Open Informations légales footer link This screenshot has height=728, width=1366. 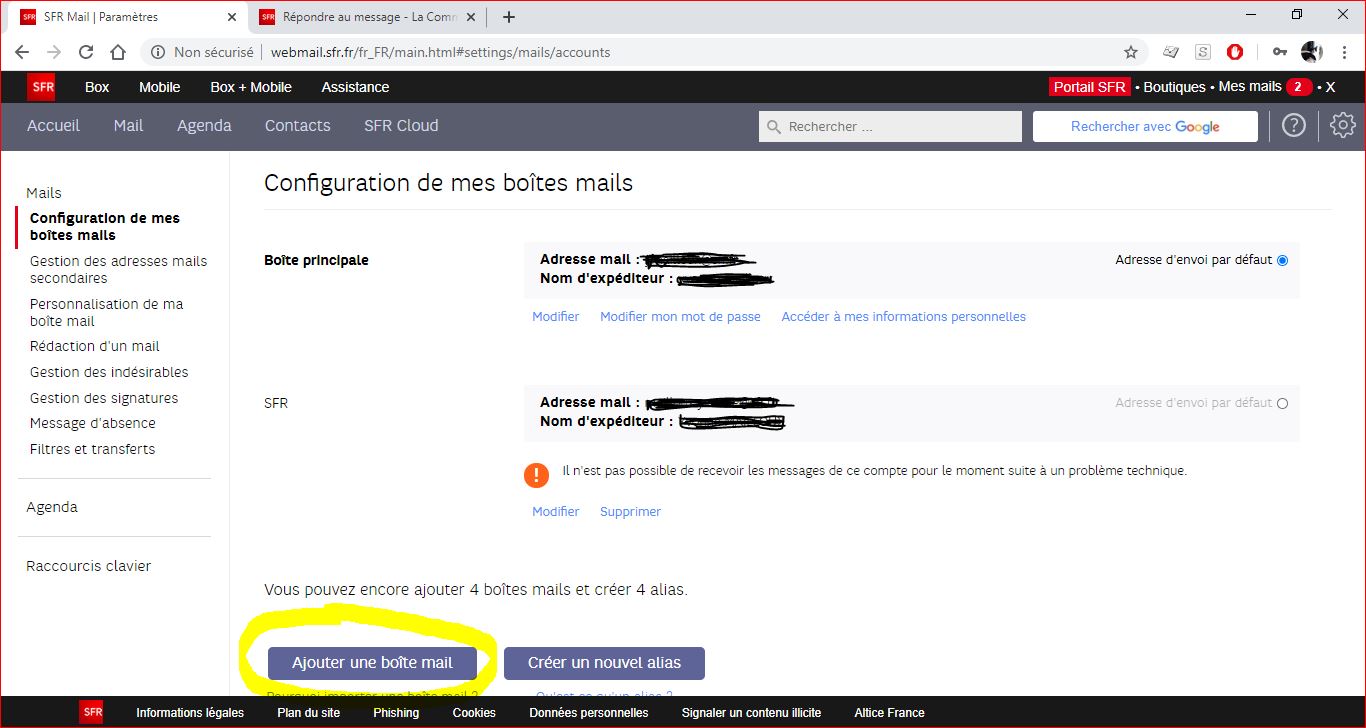point(190,713)
